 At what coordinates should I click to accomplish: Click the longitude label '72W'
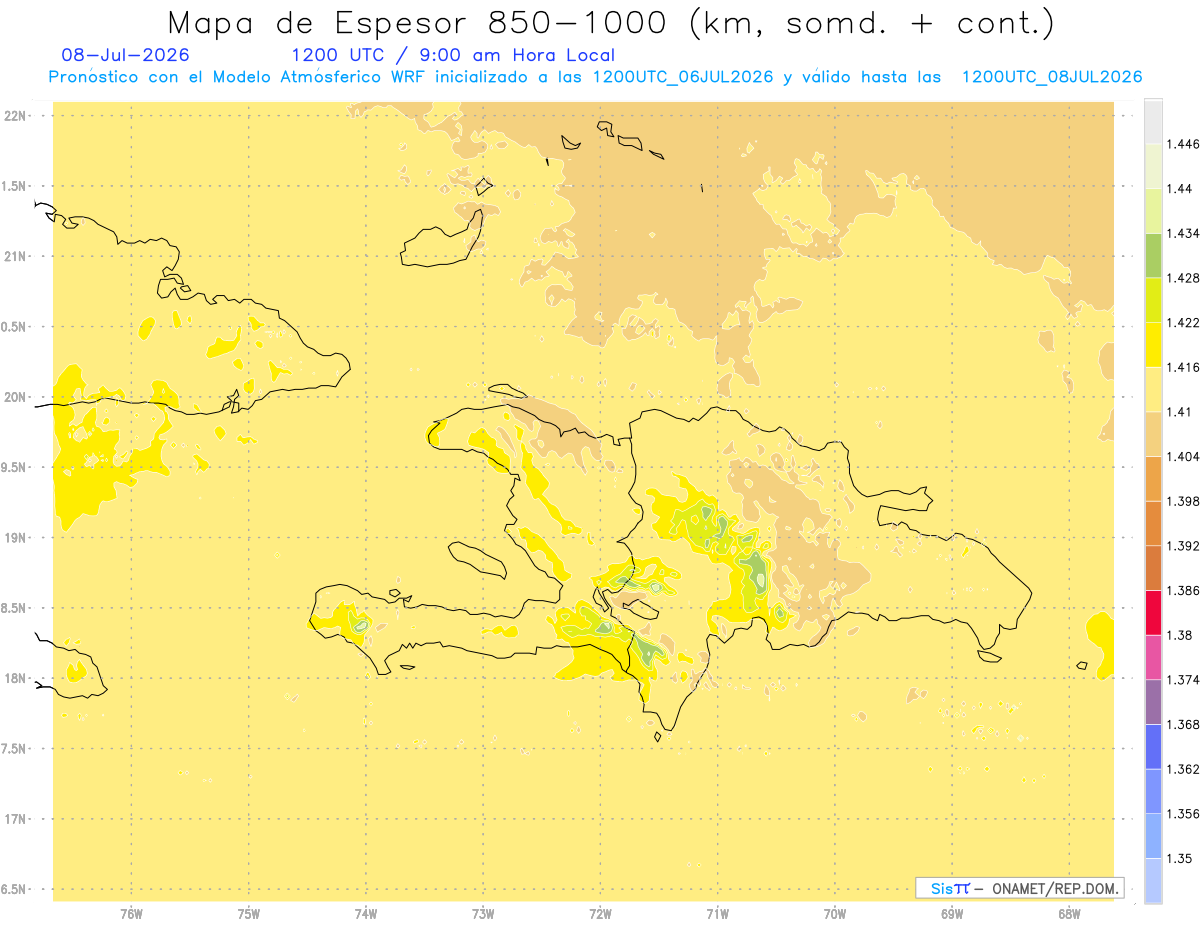pyautogui.click(x=600, y=913)
